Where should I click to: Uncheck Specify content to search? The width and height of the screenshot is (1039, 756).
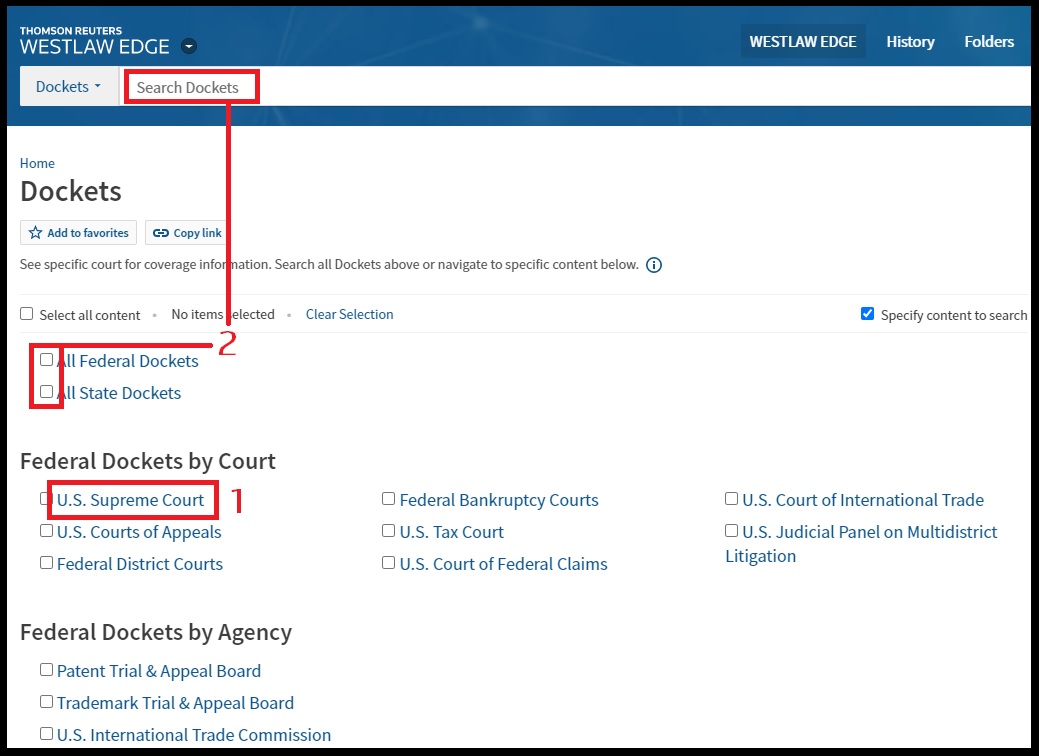(x=867, y=314)
